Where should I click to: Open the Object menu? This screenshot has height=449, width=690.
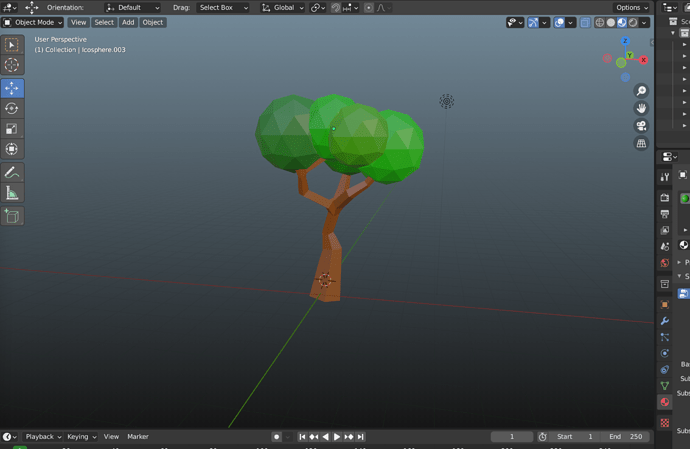pyautogui.click(x=152, y=22)
